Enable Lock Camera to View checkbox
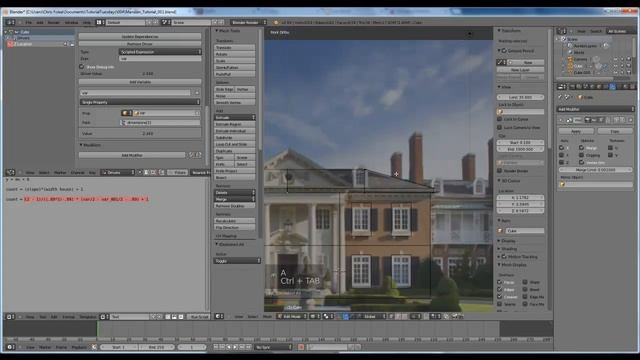Screen dimensions: 640x360 [500, 127]
